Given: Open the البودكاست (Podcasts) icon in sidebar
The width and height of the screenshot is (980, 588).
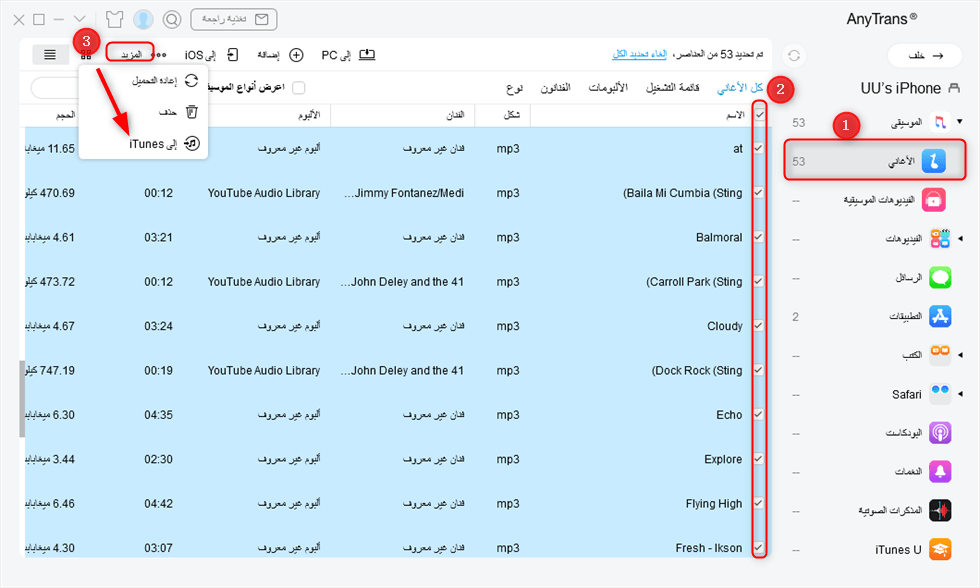Looking at the screenshot, I should [x=939, y=432].
